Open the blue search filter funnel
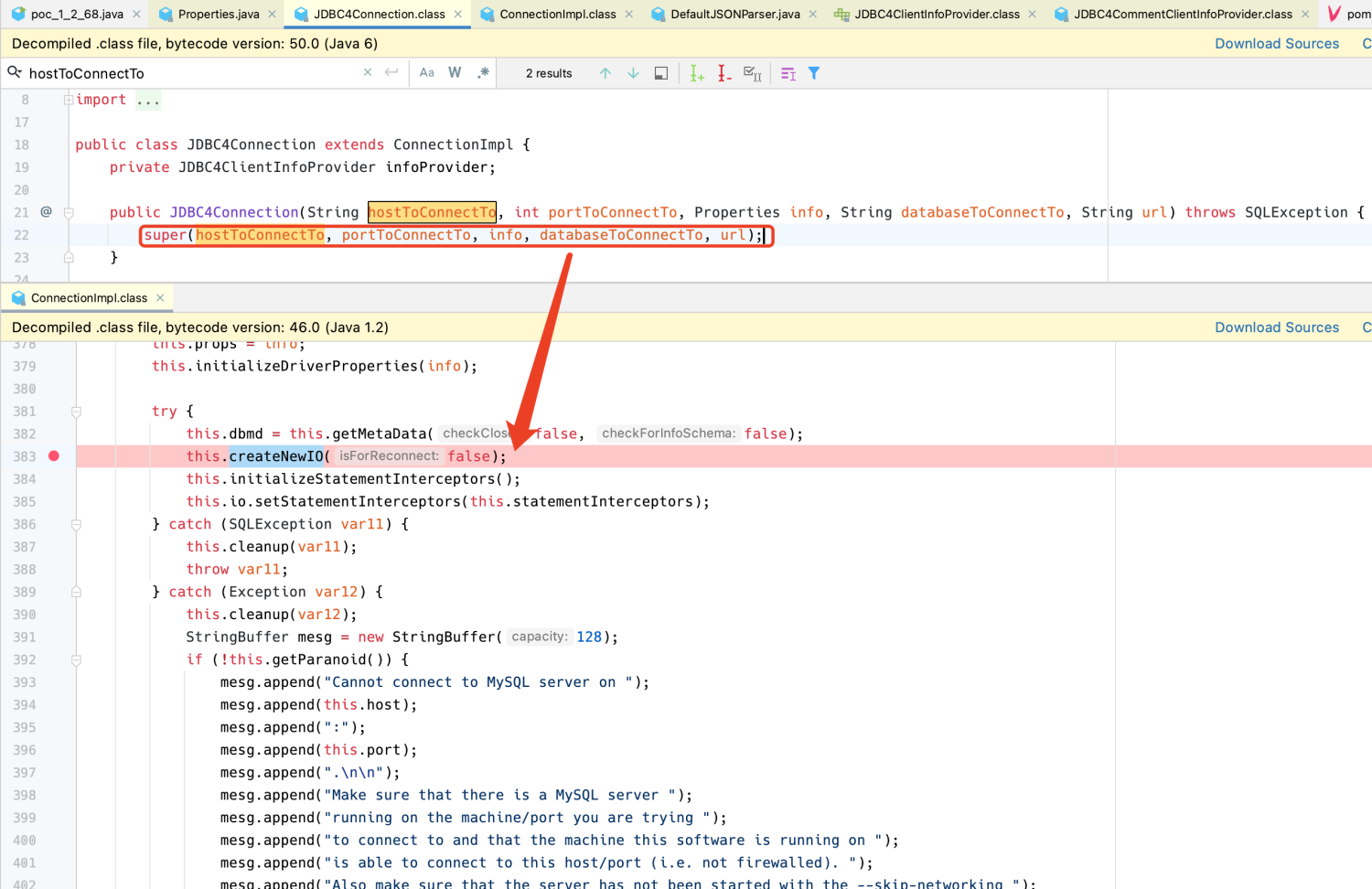Image resolution: width=1372 pixels, height=889 pixels. point(814,73)
